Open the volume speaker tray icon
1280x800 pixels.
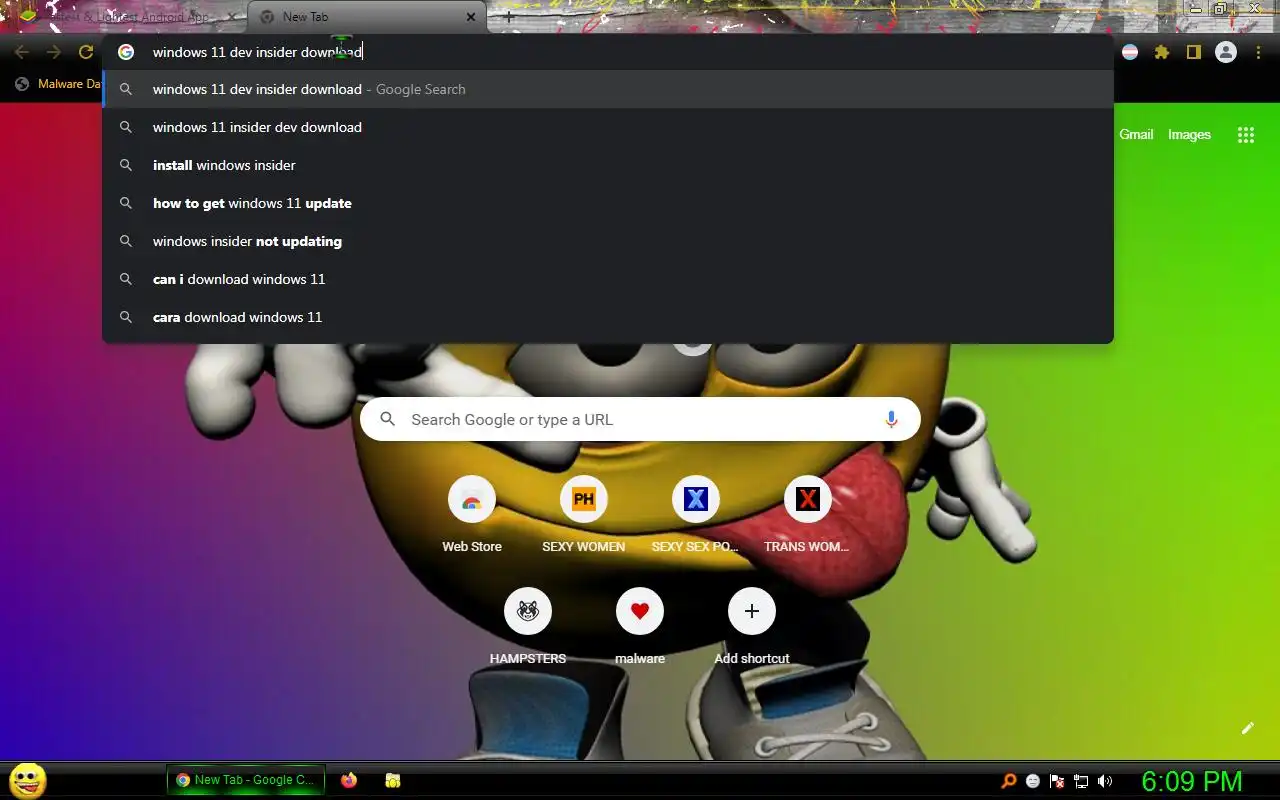point(1105,781)
